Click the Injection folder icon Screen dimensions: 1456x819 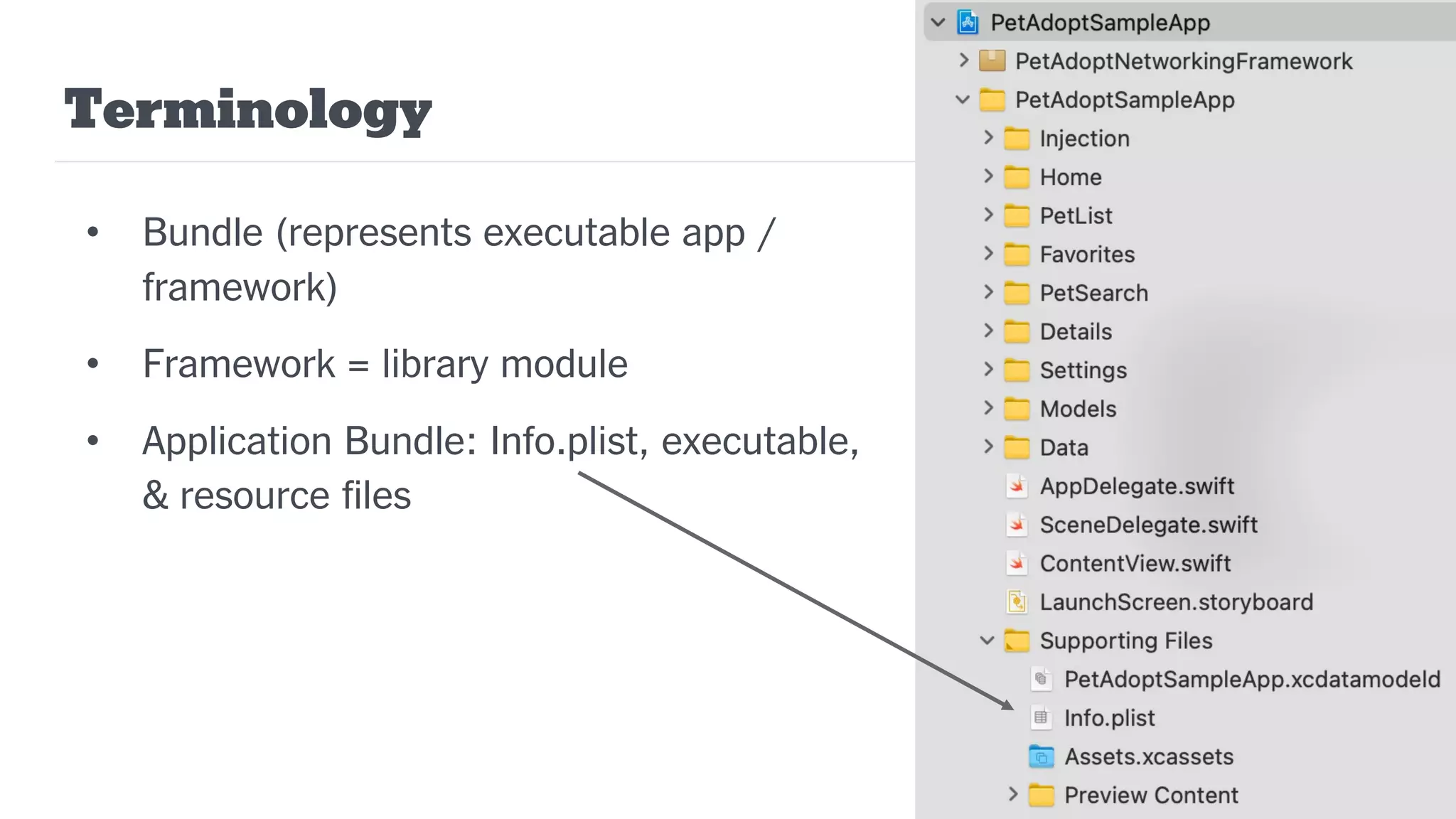(x=1017, y=139)
